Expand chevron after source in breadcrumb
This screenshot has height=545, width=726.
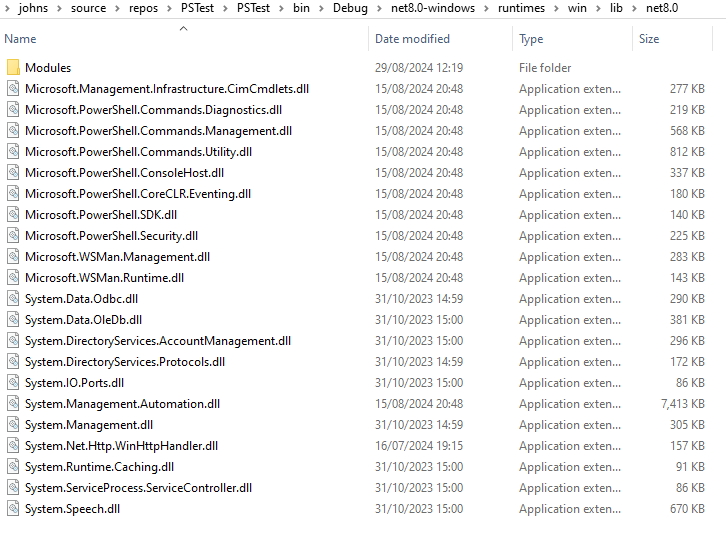pos(118,8)
